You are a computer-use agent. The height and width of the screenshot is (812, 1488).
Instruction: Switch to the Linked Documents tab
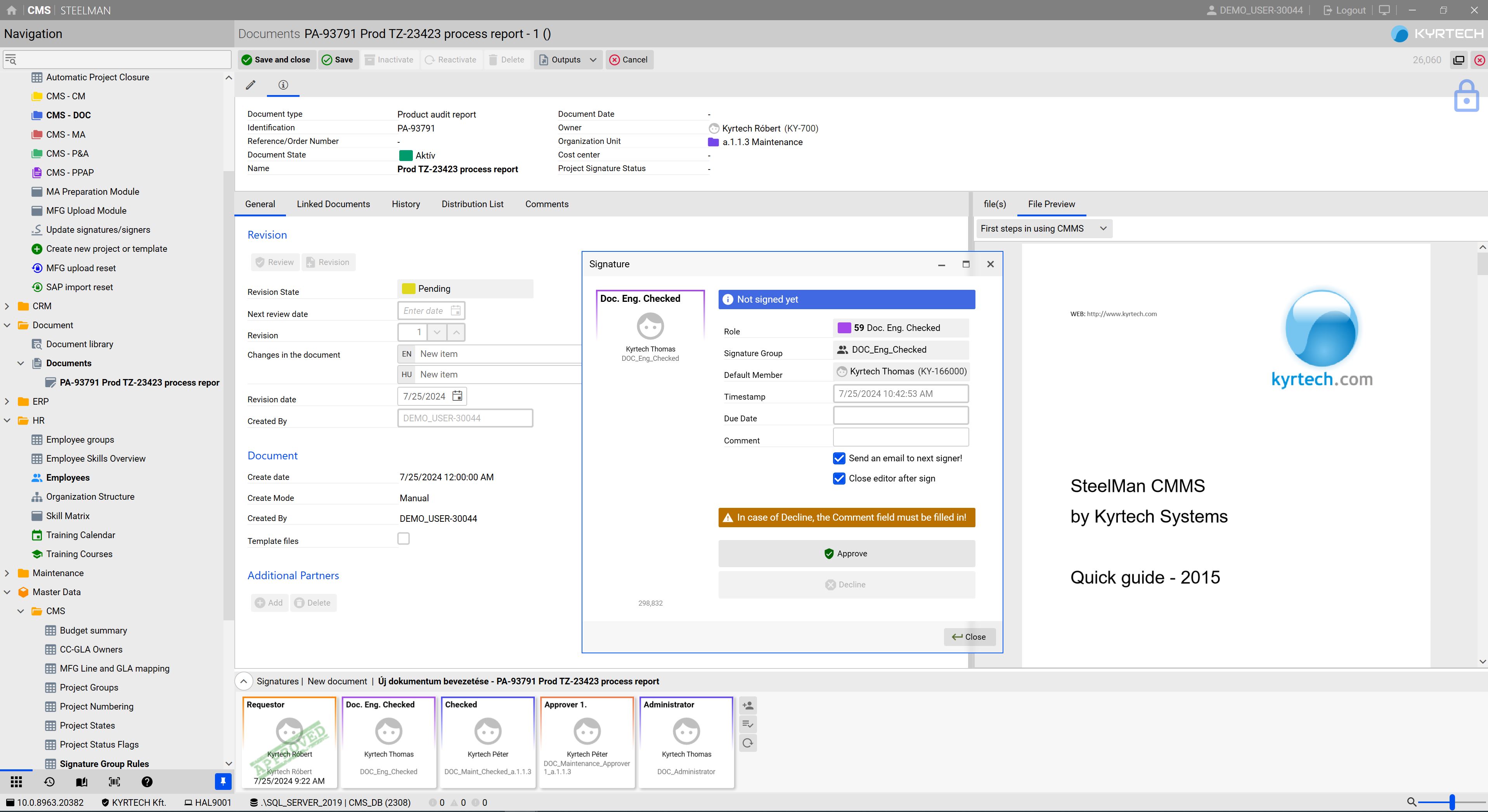pyautogui.click(x=333, y=204)
